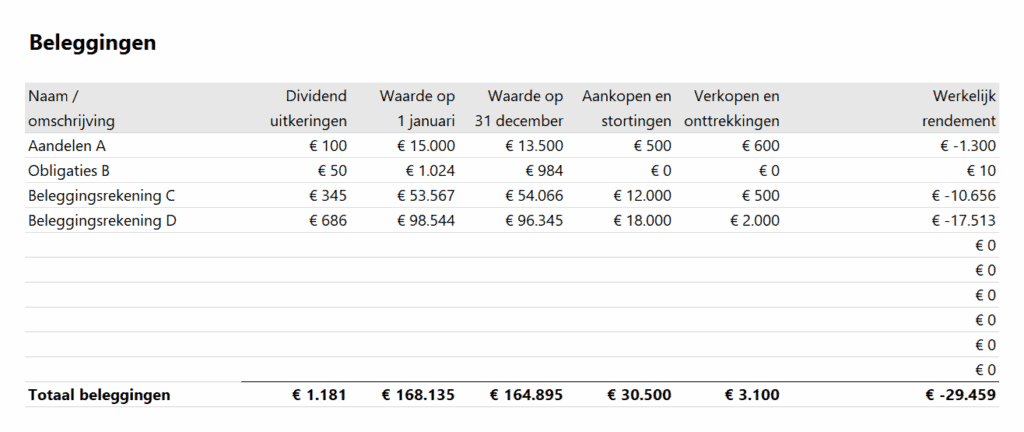Click the Beleggingen heading

pyautogui.click(x=92, y=43)
